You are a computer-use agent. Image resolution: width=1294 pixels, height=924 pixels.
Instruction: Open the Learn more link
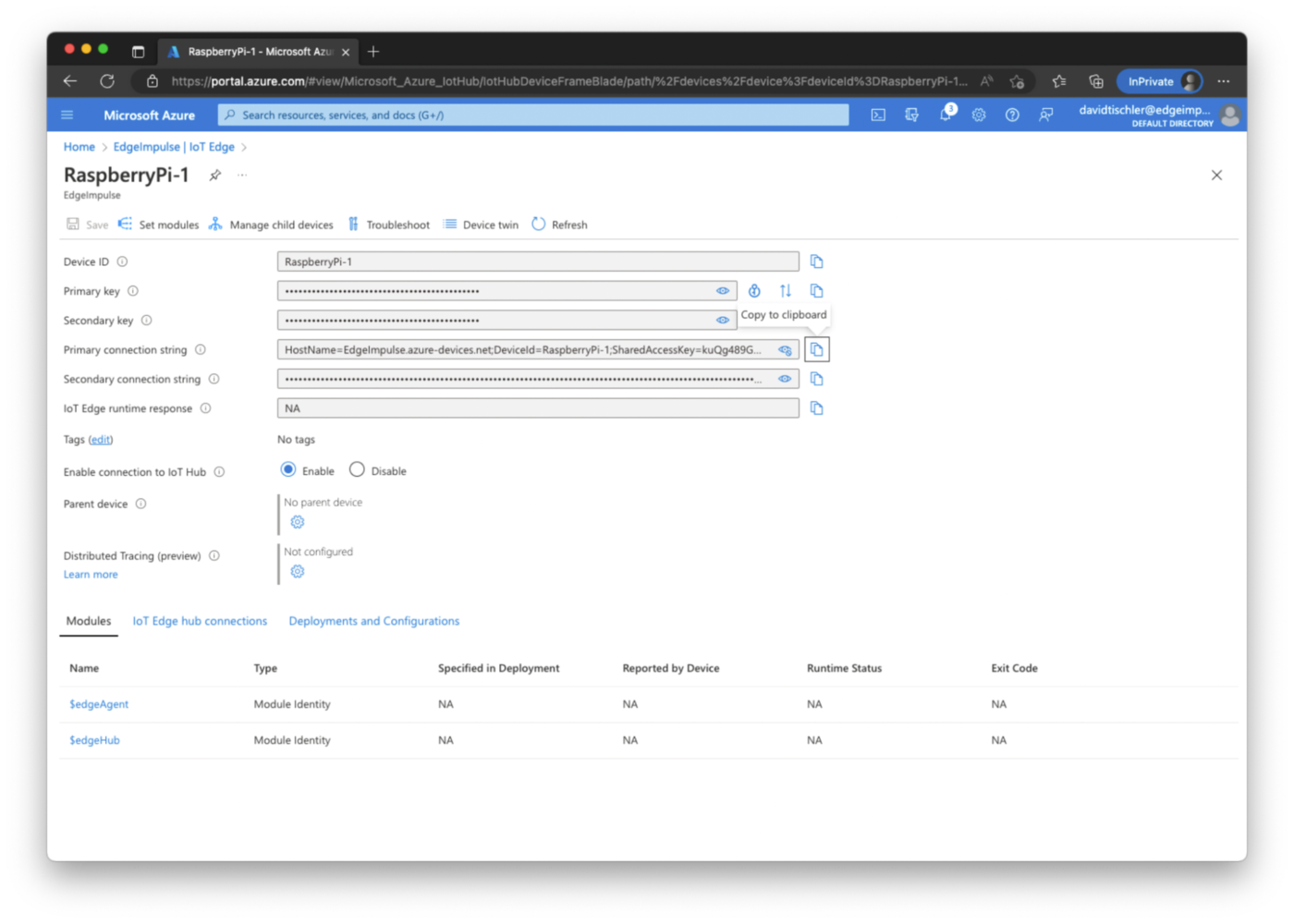tap(91, 575)
